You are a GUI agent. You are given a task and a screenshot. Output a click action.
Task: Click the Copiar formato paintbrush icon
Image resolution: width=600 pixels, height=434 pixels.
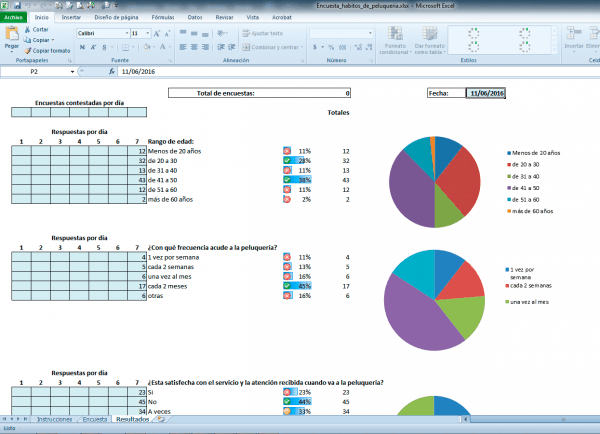(28, 51)
